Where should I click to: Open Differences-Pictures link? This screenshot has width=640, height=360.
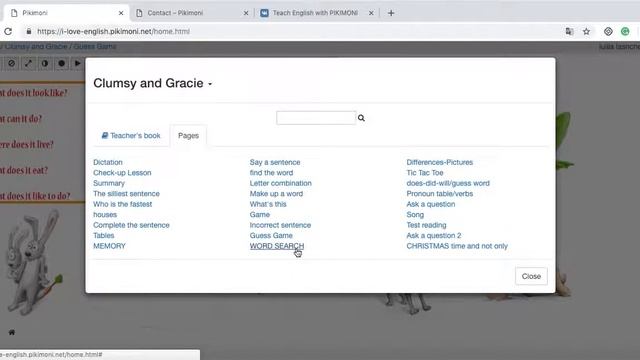coord(440,162)
